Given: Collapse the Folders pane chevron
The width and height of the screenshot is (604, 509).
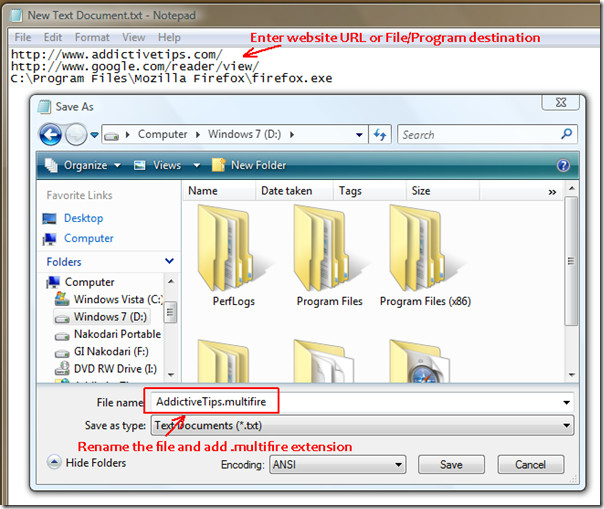Looking at the screenshot, I should [169, 261].
